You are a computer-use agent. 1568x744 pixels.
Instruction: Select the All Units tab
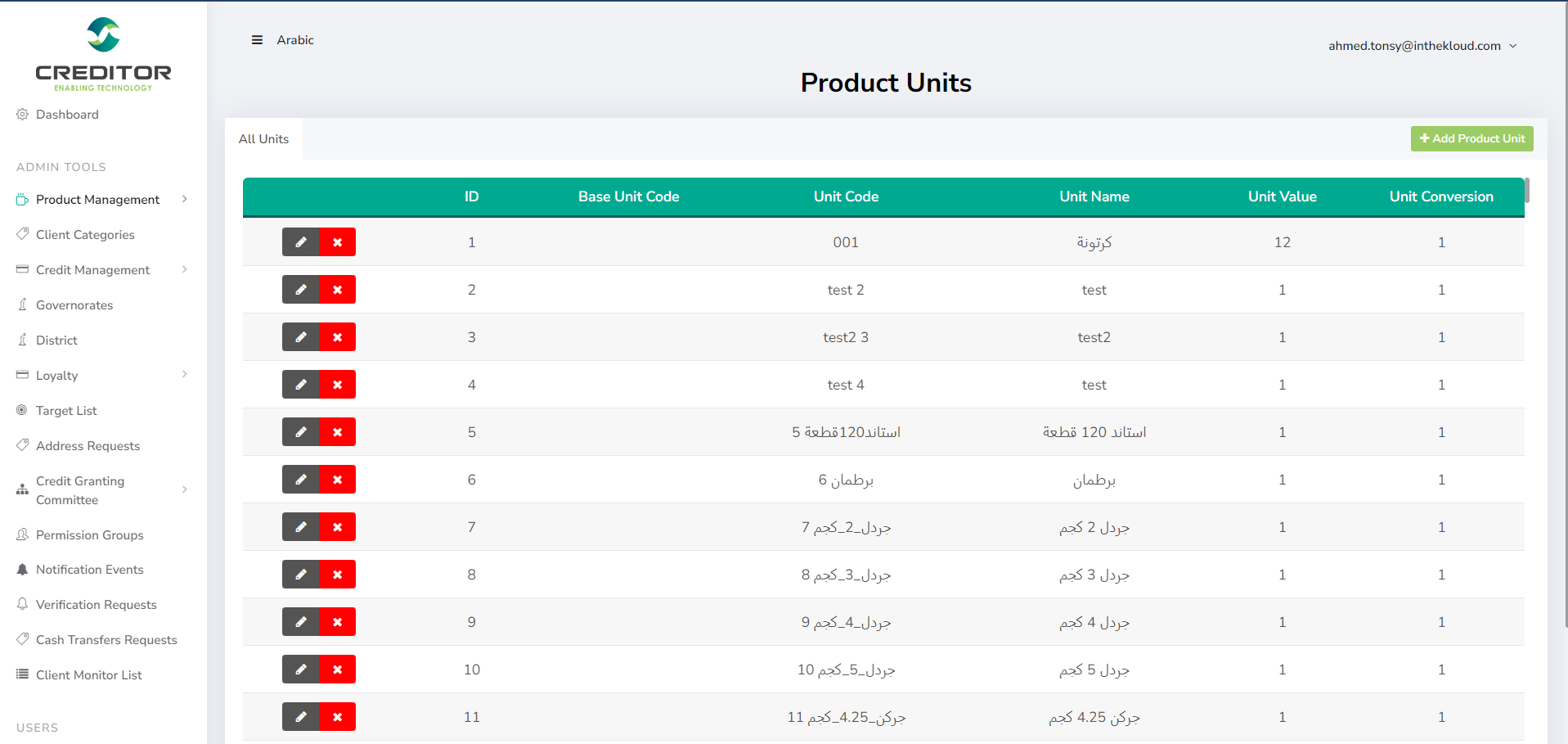click(263, 139)
